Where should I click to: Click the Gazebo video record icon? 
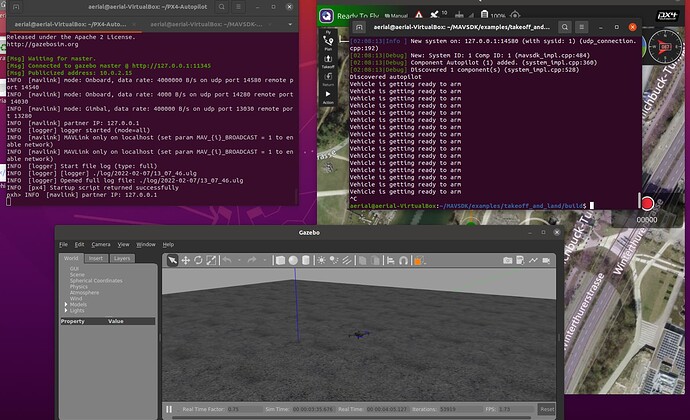tap(546, 260)
